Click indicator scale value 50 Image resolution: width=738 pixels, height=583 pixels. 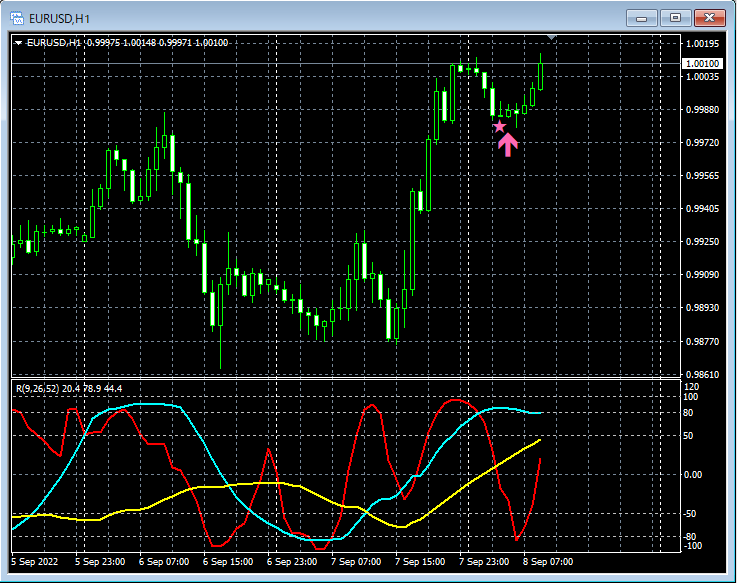688,436
